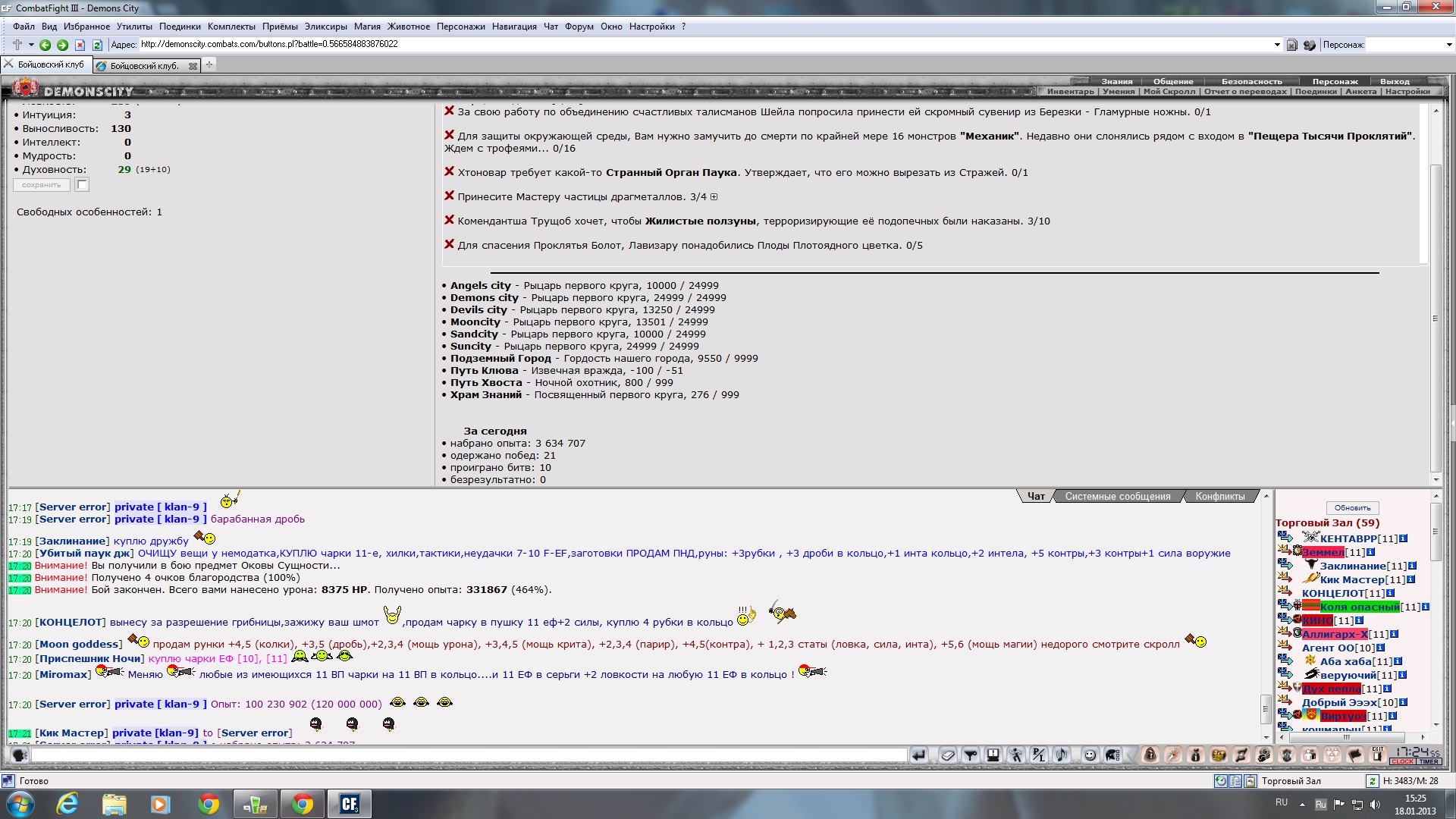Click private message arrow beside Кик Мастер
The height and width of the screenshot is (819, 1456).
(1285, 578)
